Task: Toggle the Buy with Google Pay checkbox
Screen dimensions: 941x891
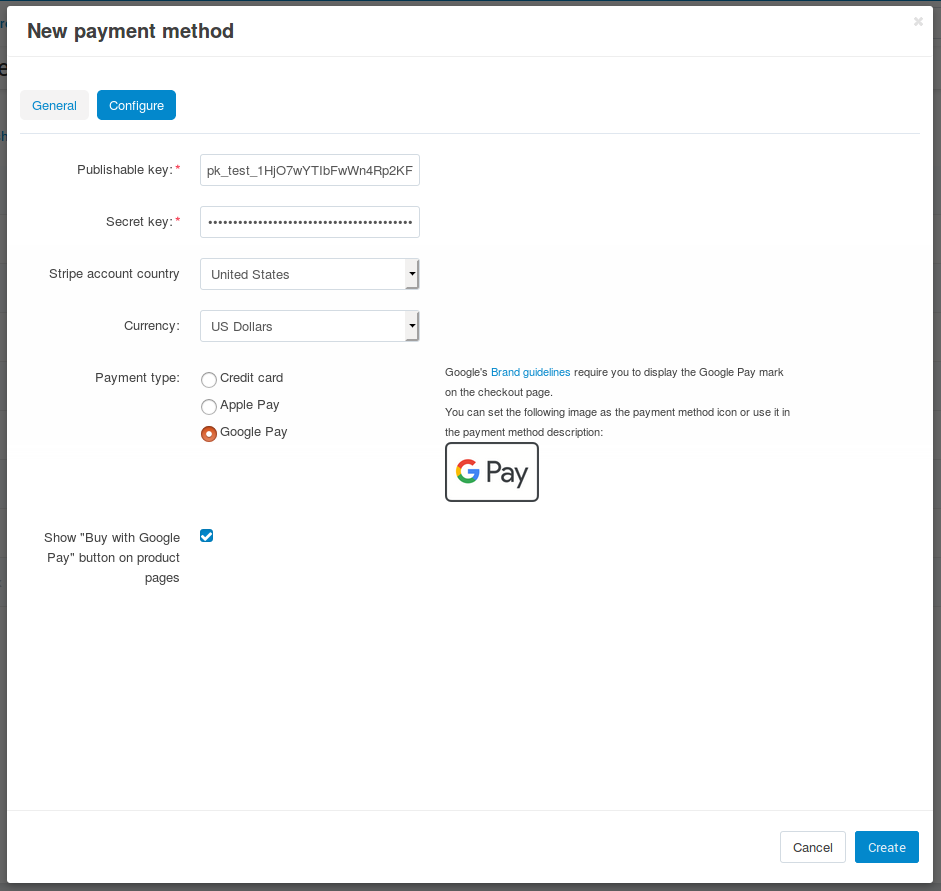Action: [x=206, y=536]
